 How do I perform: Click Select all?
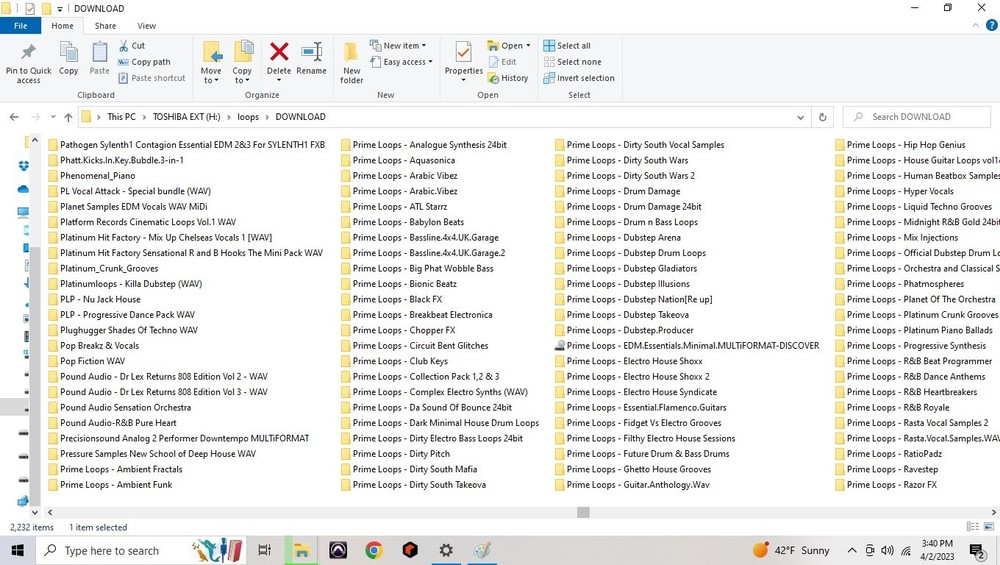pyautogui.click(x=567, y=46)
